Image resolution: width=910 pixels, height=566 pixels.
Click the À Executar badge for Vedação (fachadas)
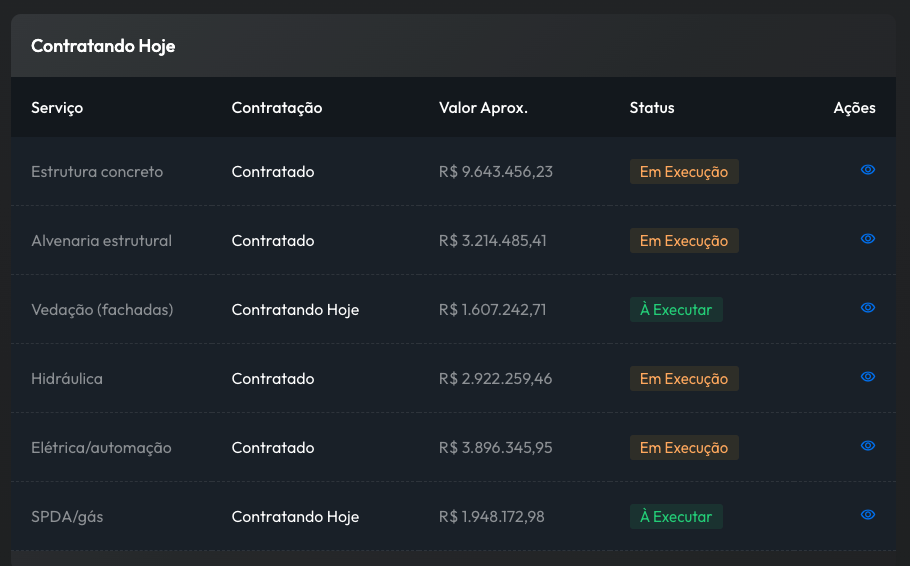pos(676,310)
